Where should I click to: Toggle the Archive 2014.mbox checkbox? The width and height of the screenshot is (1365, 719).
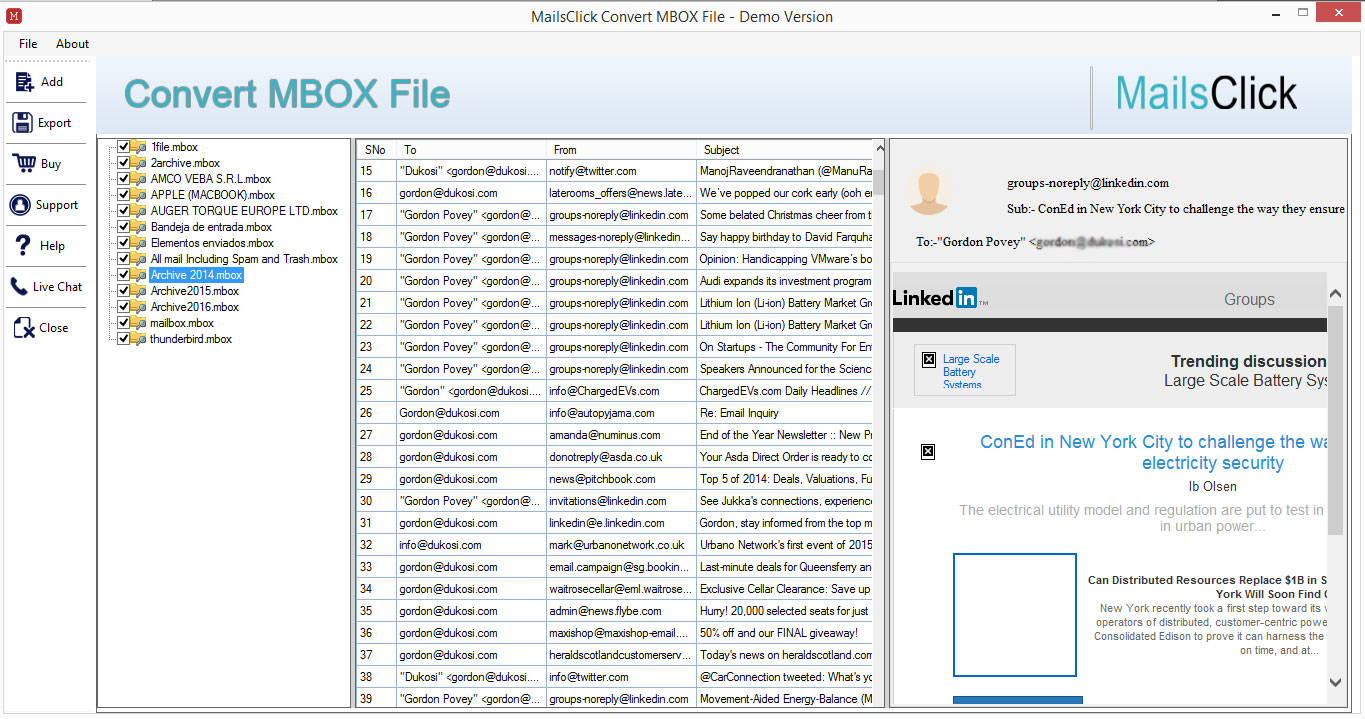124,275
